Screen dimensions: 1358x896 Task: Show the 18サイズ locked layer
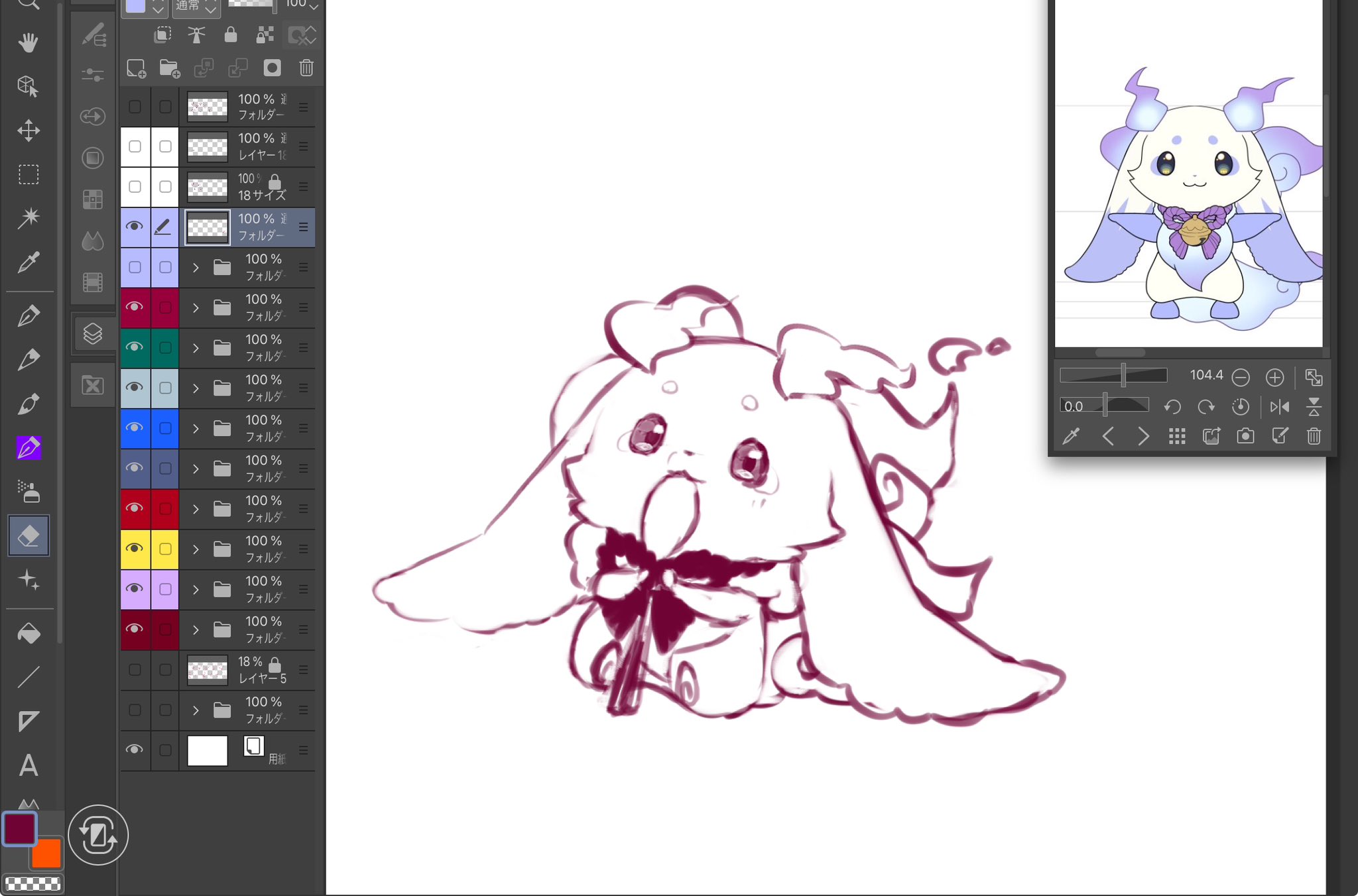[x=135, y=186]
